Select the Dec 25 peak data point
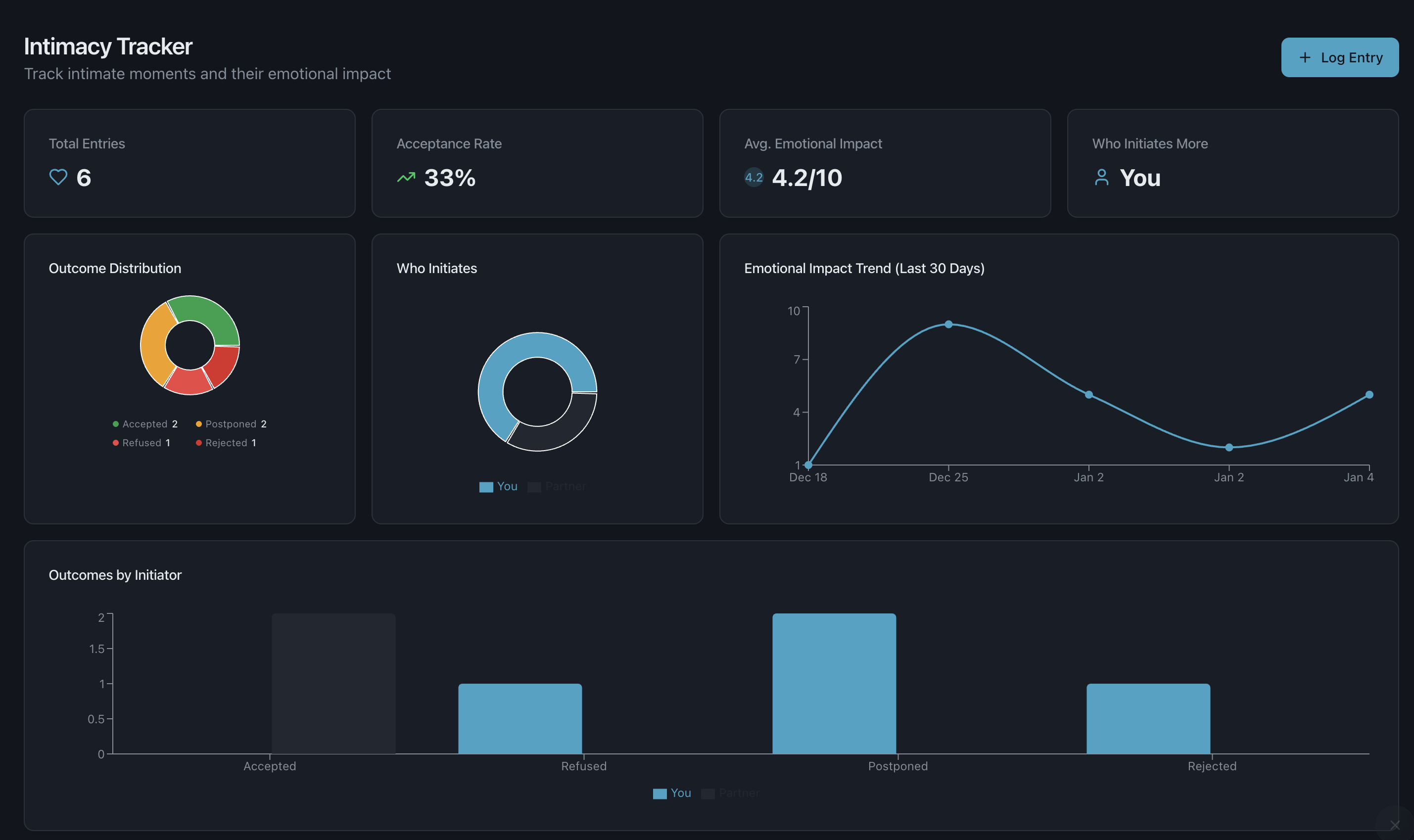The image size is (1414, 840). click(x=948, y=325)
